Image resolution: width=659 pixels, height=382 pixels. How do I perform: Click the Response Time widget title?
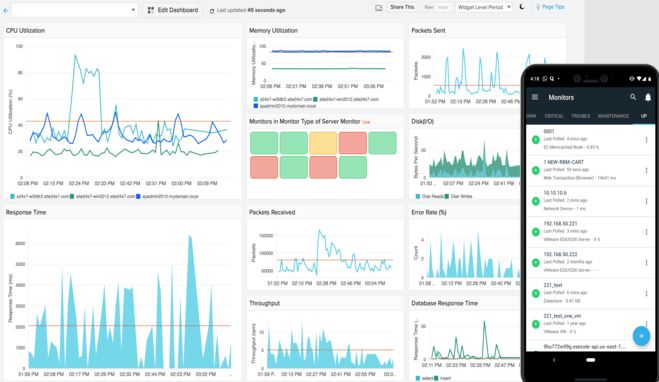click(x=26, y=212)
